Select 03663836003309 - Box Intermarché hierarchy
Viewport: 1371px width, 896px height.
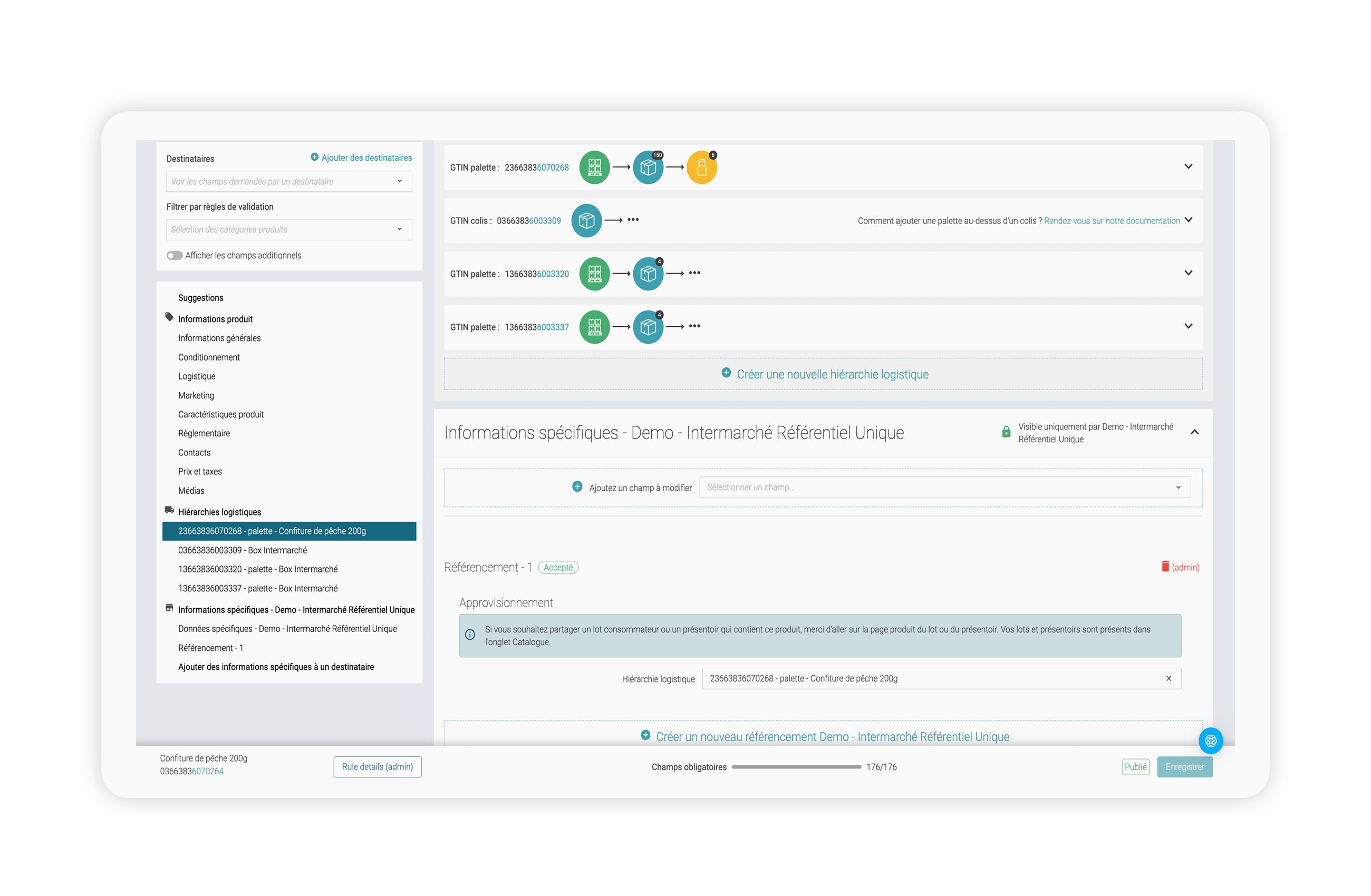tap(243, 550)
